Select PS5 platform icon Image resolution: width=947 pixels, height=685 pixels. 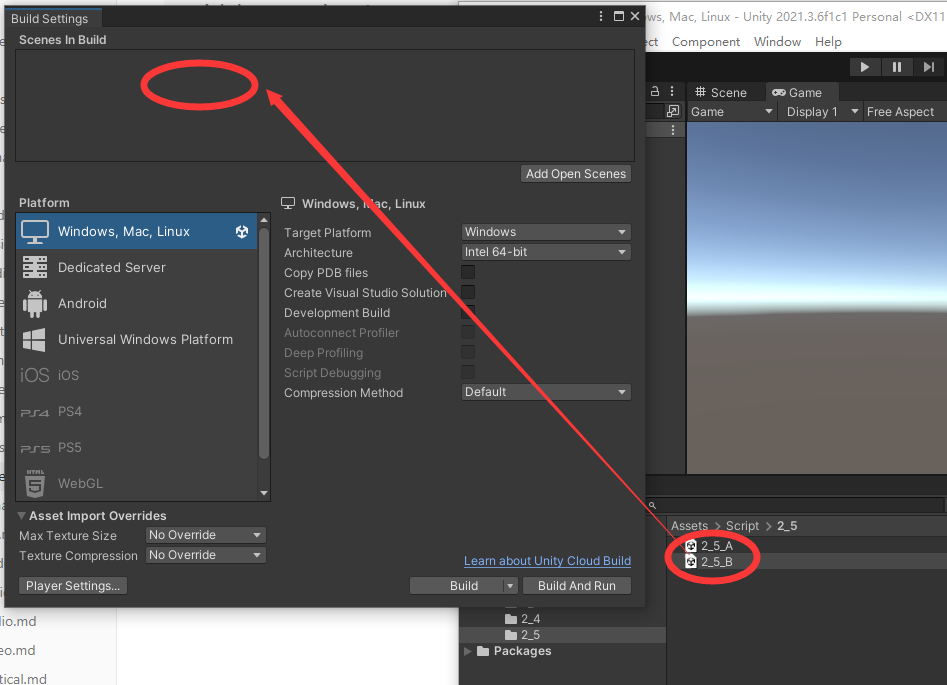(35, 449)
